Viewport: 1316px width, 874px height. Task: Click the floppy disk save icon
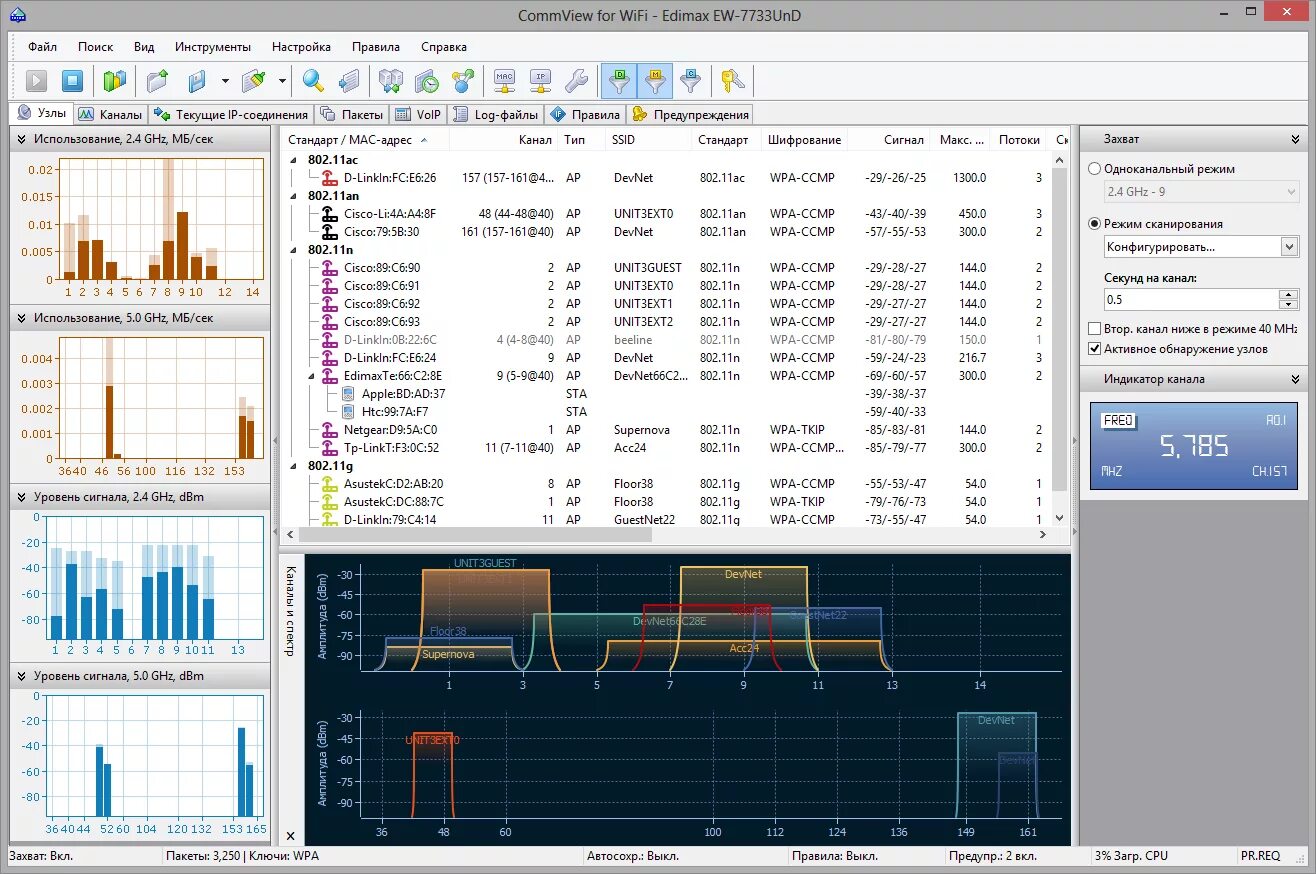pyautogui.click(x=198, y=81)
